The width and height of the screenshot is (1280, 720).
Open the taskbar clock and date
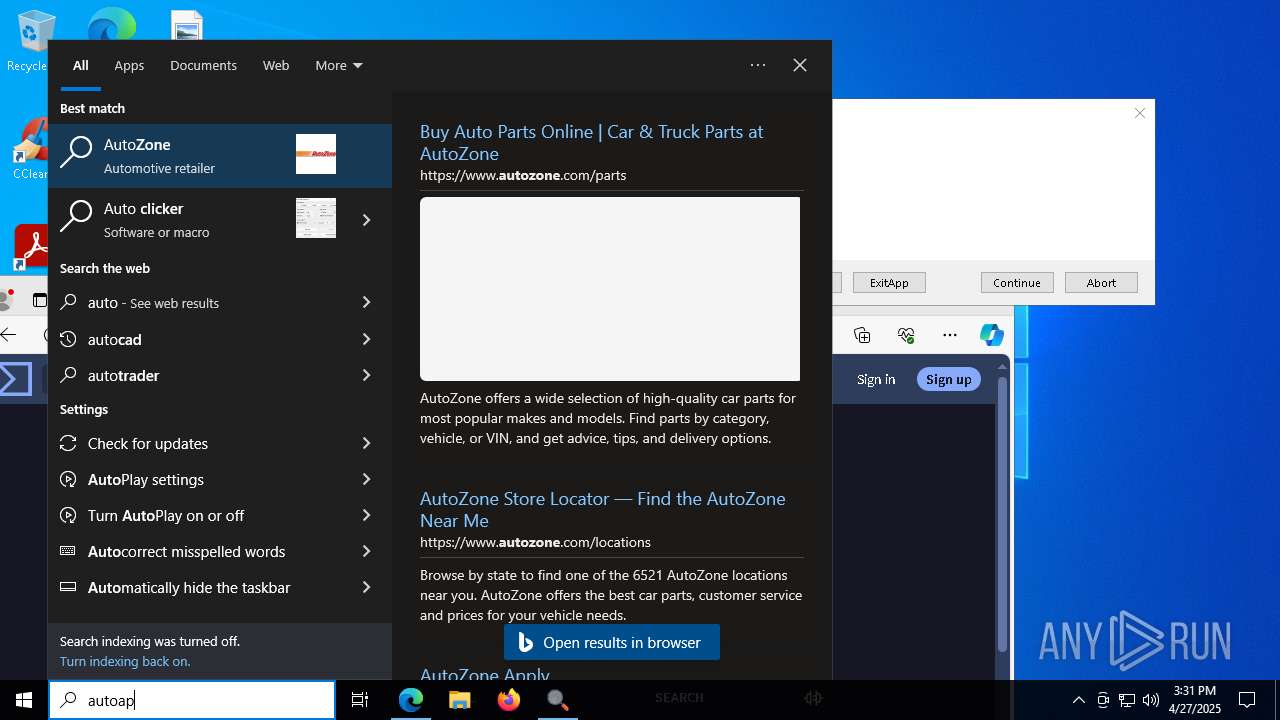point(1195,700)
